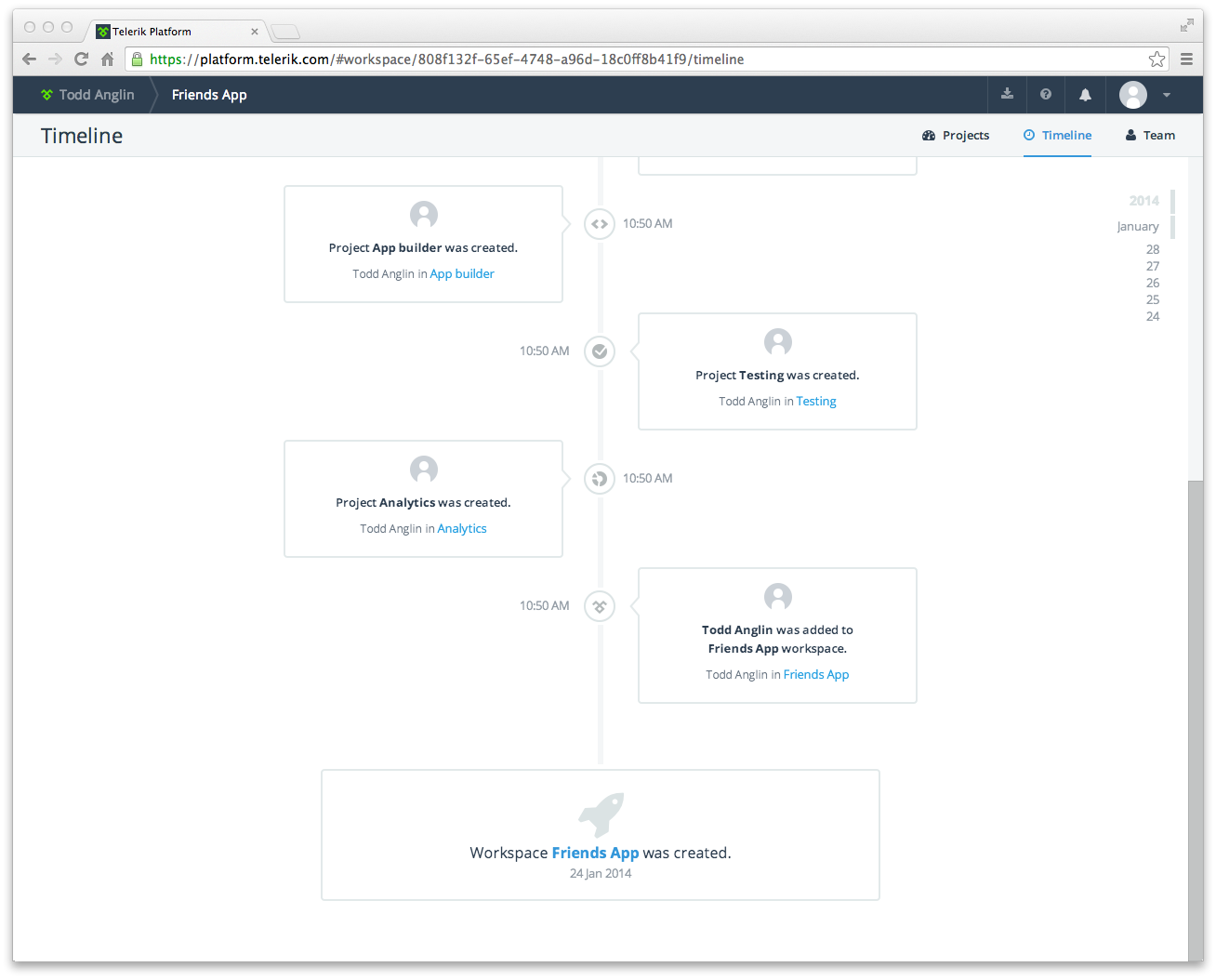Viewport: 1216px width, 980px height.
Task: Click 10:50 AM time beside Analytics card
Action: (x=648, y=479)
